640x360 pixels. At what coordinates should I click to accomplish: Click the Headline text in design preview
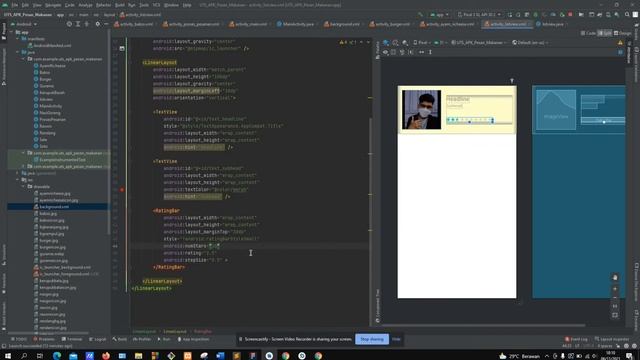click(x=458, y=99)
